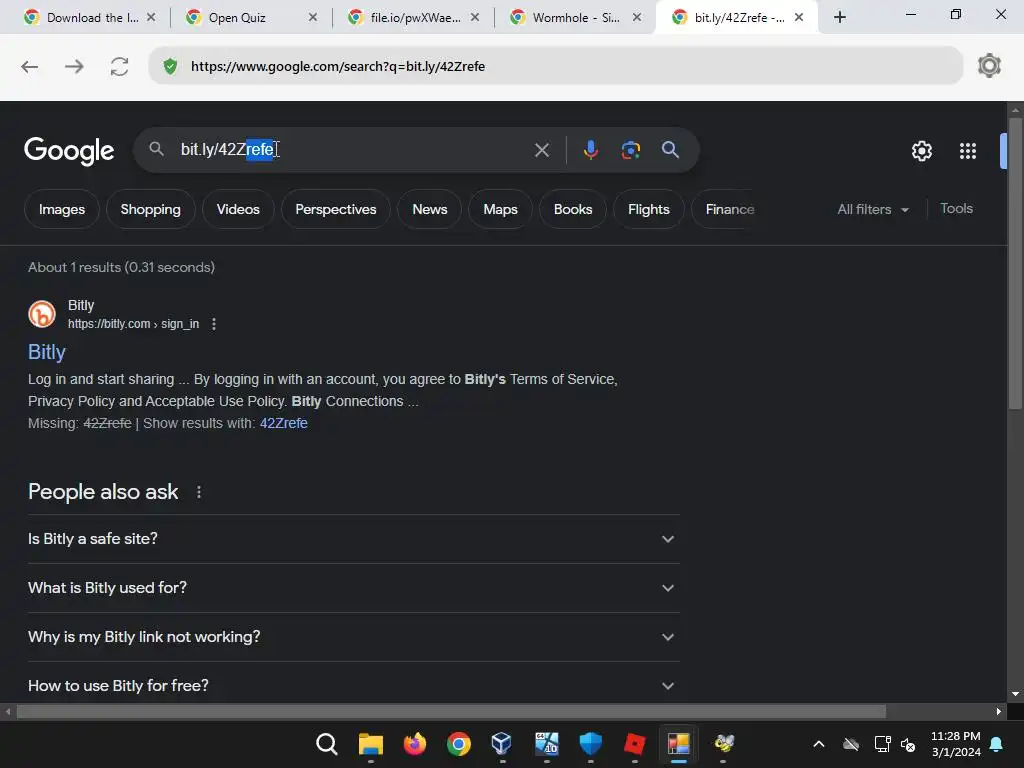This screenshot has height=768, width=1024.
Task: Expand "What is Bitly used for?"
Action: [353, 588]
